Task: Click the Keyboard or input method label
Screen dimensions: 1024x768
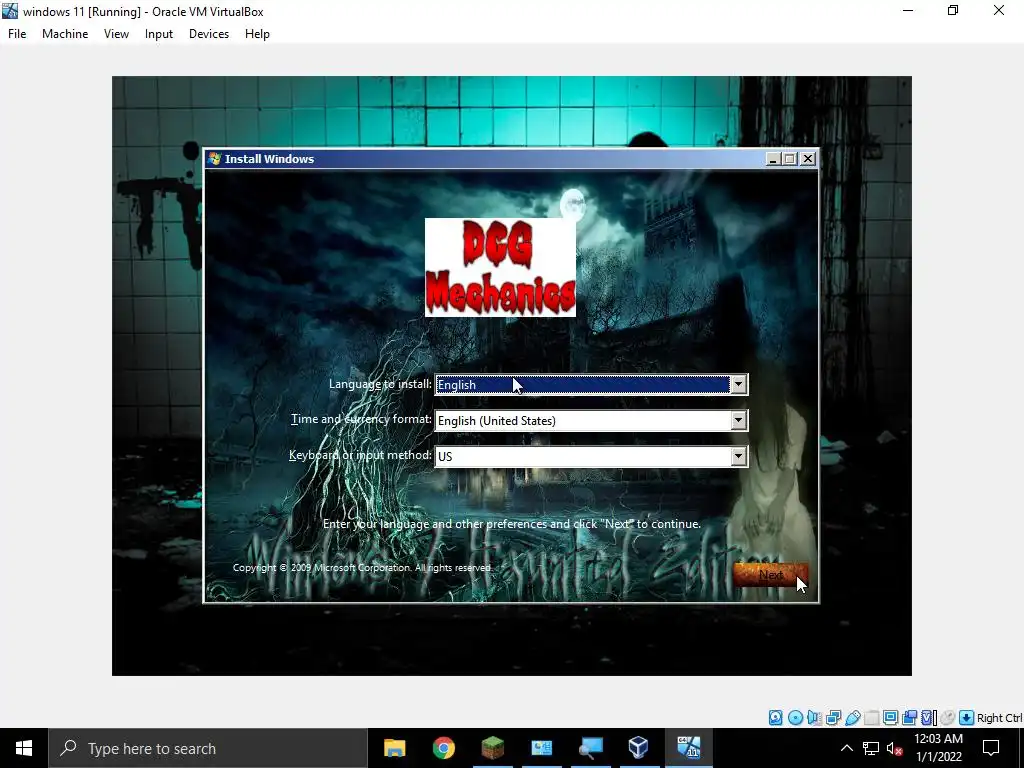Action: pos(360,455)
